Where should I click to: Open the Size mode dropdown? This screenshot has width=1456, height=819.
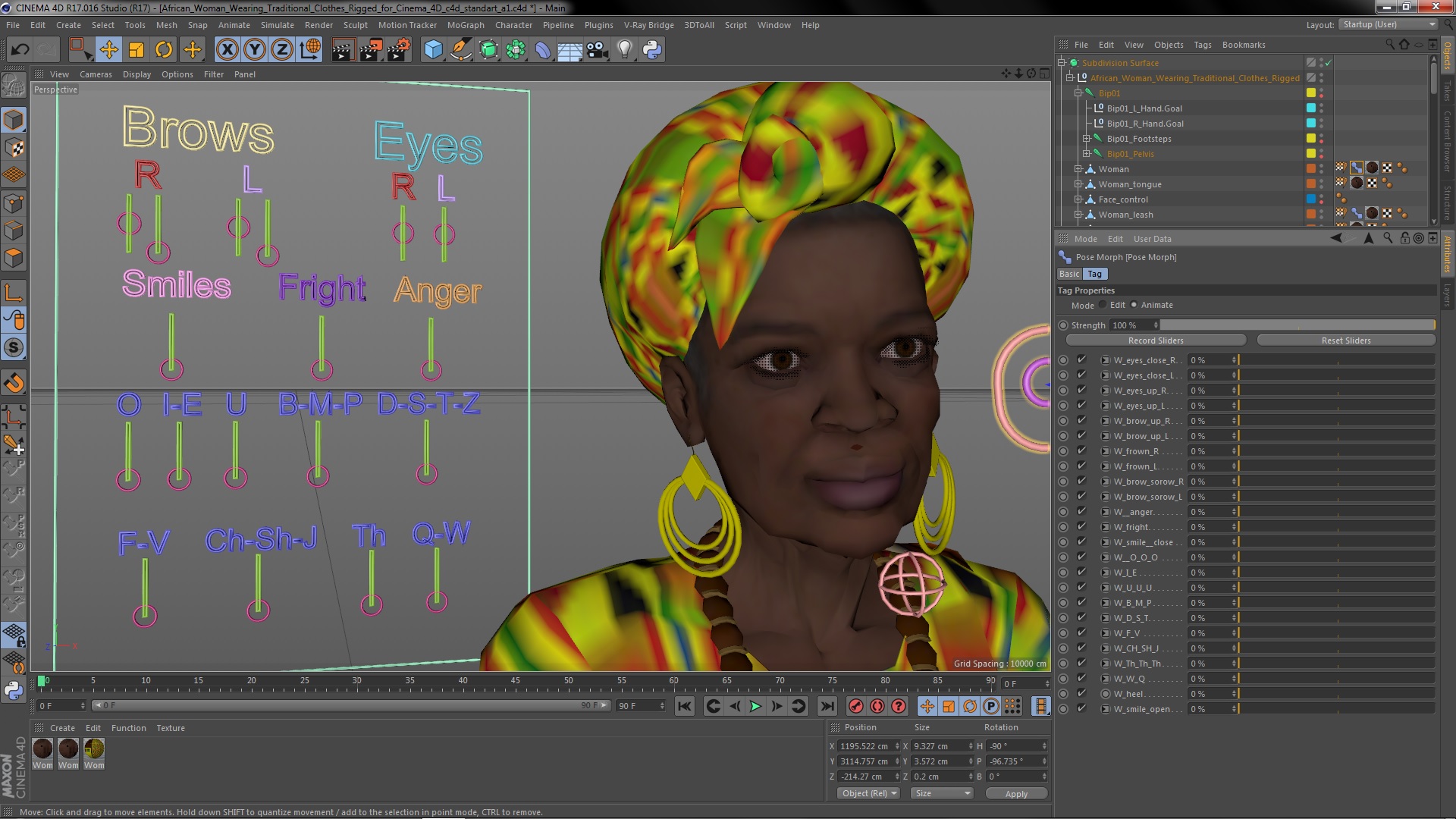click(942, 793)
